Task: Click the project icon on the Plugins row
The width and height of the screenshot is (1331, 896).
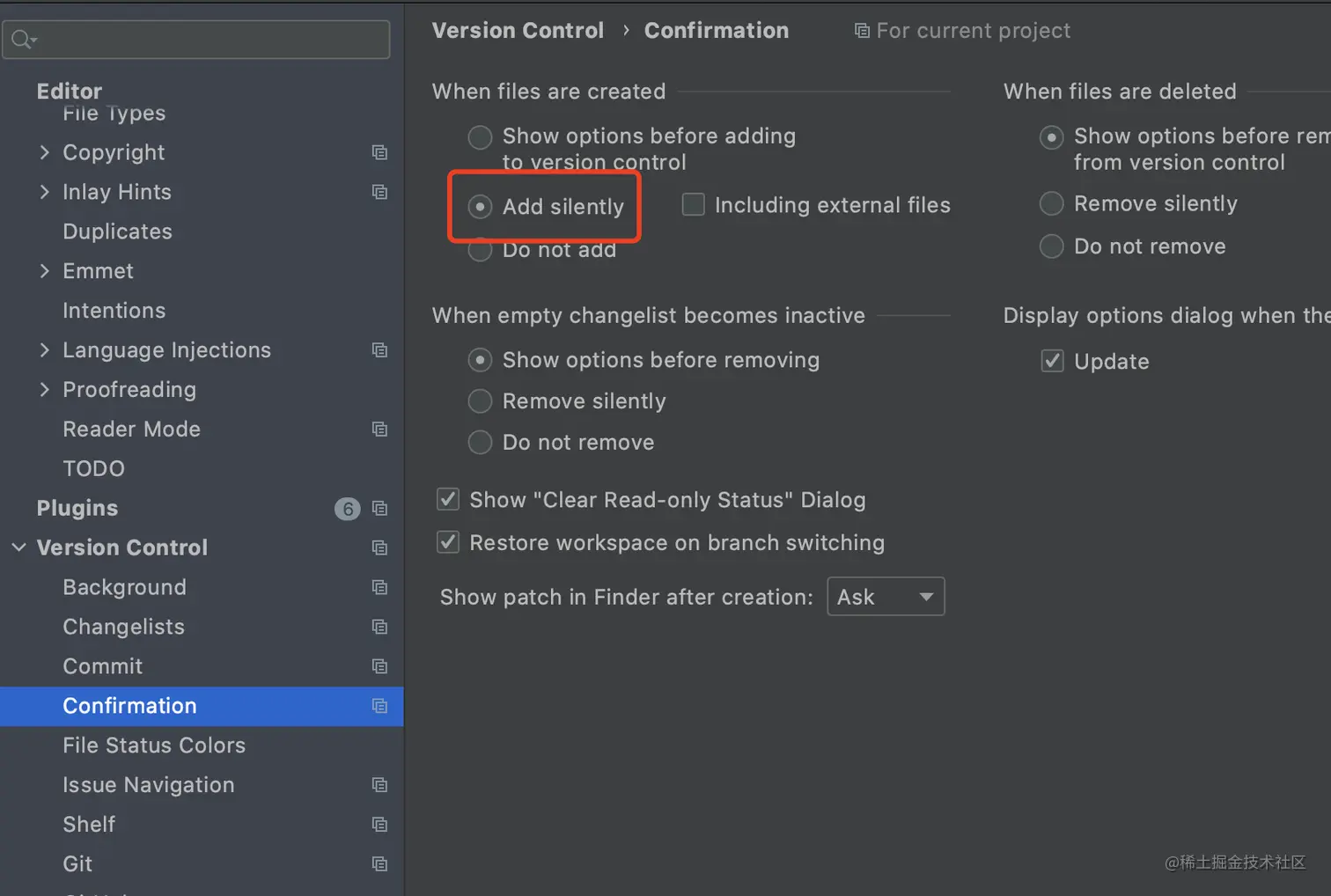Action: click(x=379, y=509)
